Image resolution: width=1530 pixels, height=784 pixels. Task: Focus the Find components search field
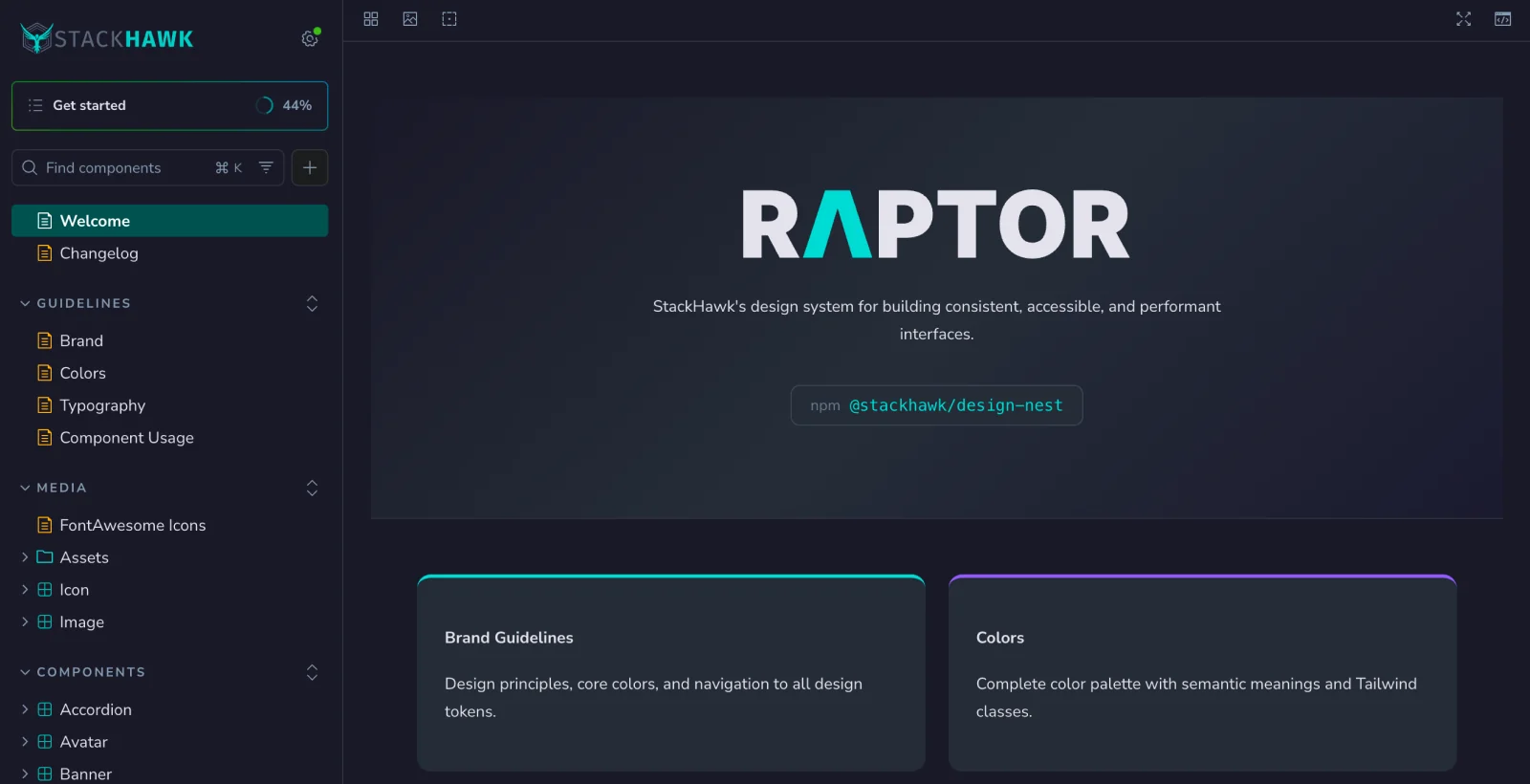pyautogui.click(x=147, y=167)
